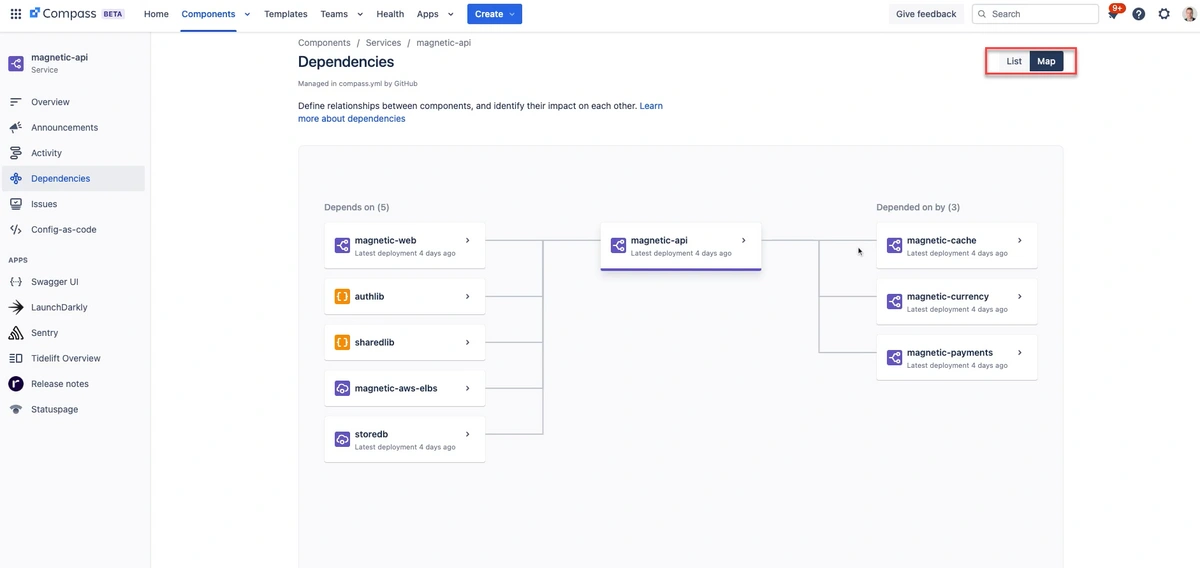Click the Activity sidebar icon
Screen dimensions: 1200x568
[15, 153]
